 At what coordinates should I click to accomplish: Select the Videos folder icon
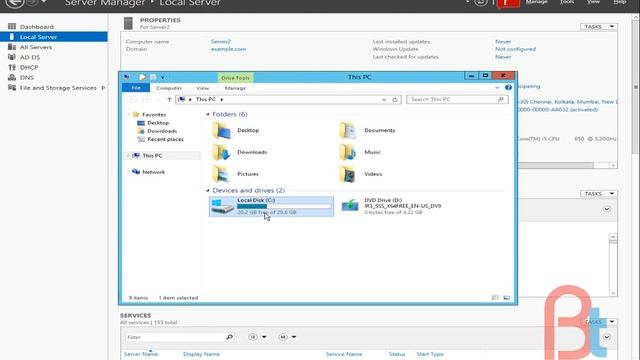(348, 174)
